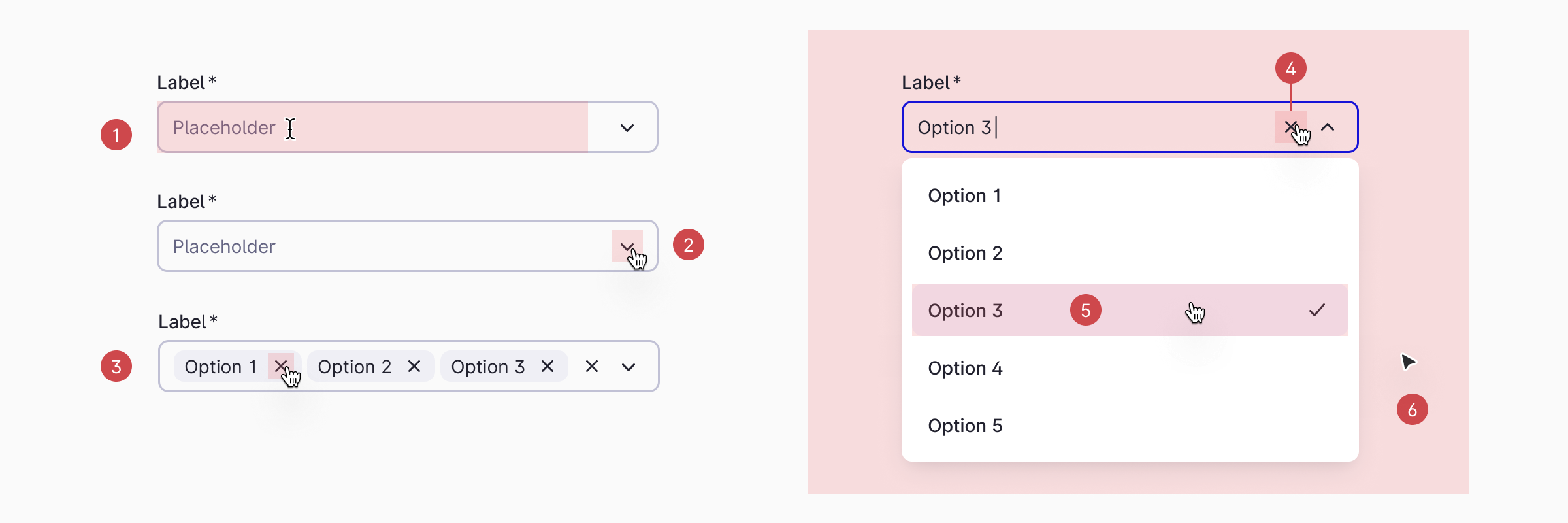The height and width of the screenshot is (523, 1568).
Task: Open the highlighted chevron on the second select
Action: 628,246
